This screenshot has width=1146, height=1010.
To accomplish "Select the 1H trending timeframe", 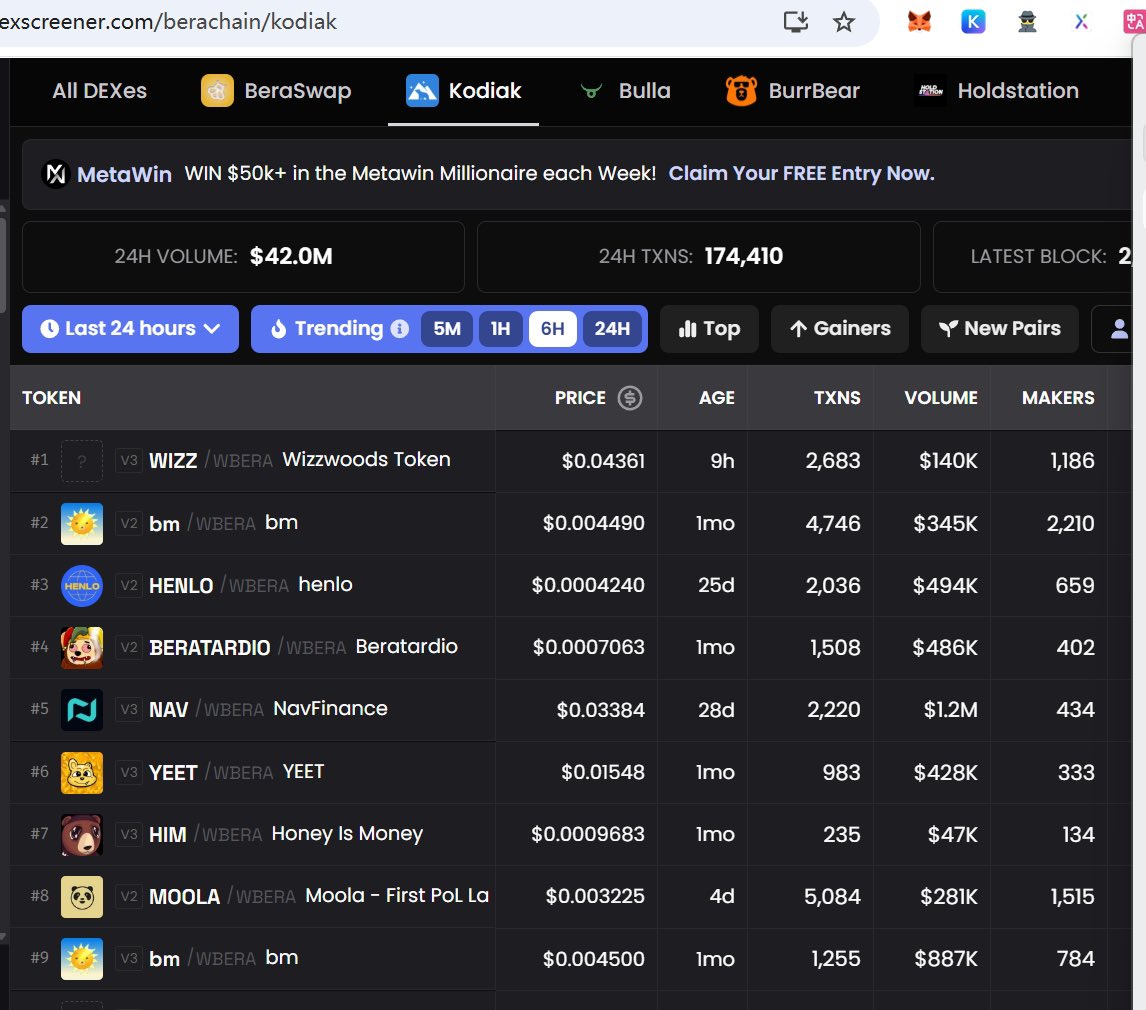I will click(501, 329).
